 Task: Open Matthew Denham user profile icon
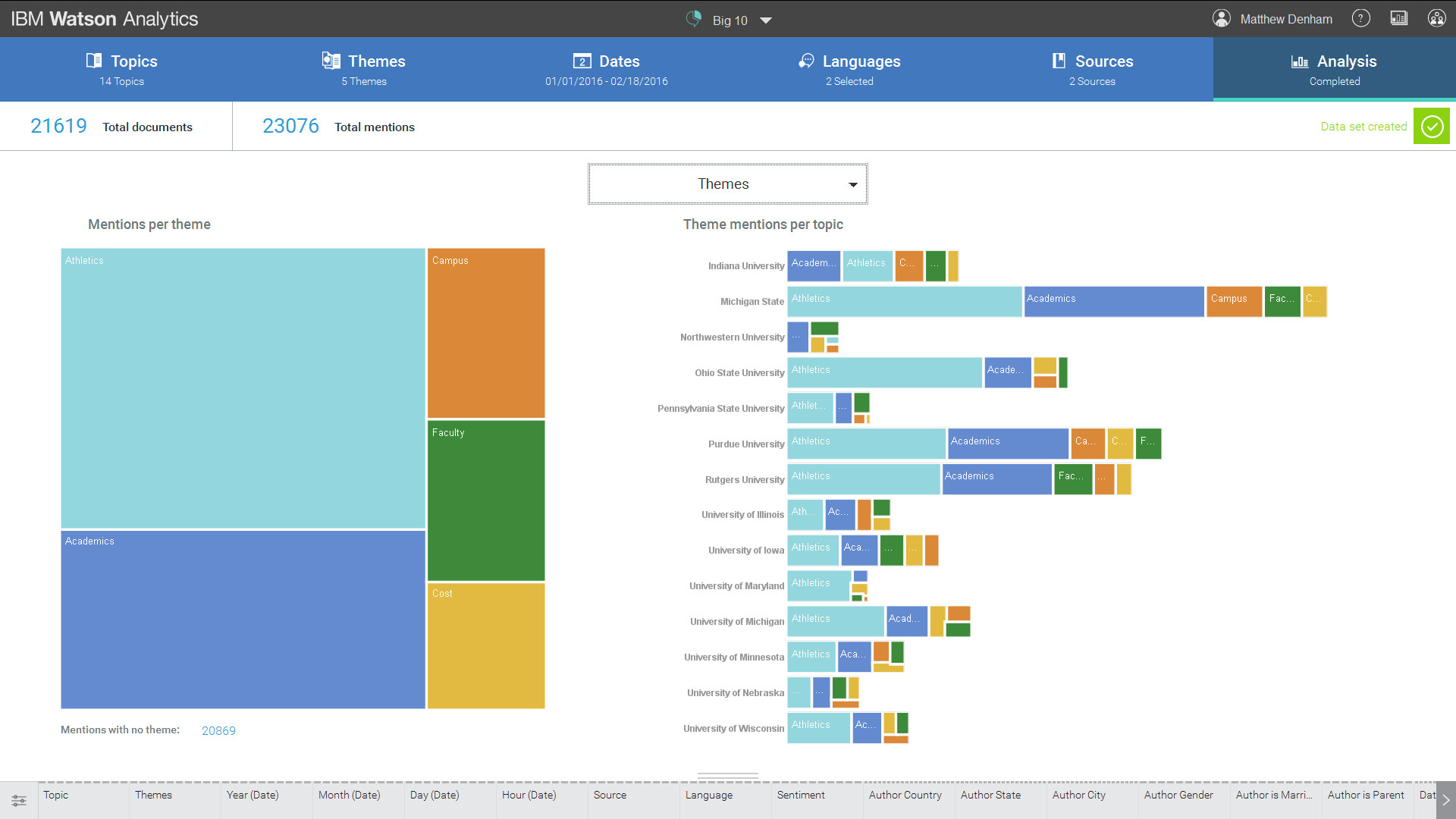(1222, 18)
